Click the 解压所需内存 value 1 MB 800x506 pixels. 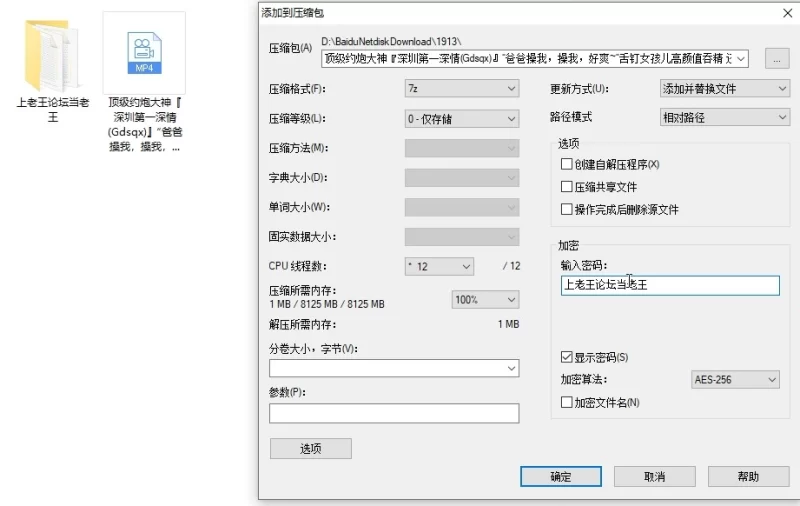(508, 324)
